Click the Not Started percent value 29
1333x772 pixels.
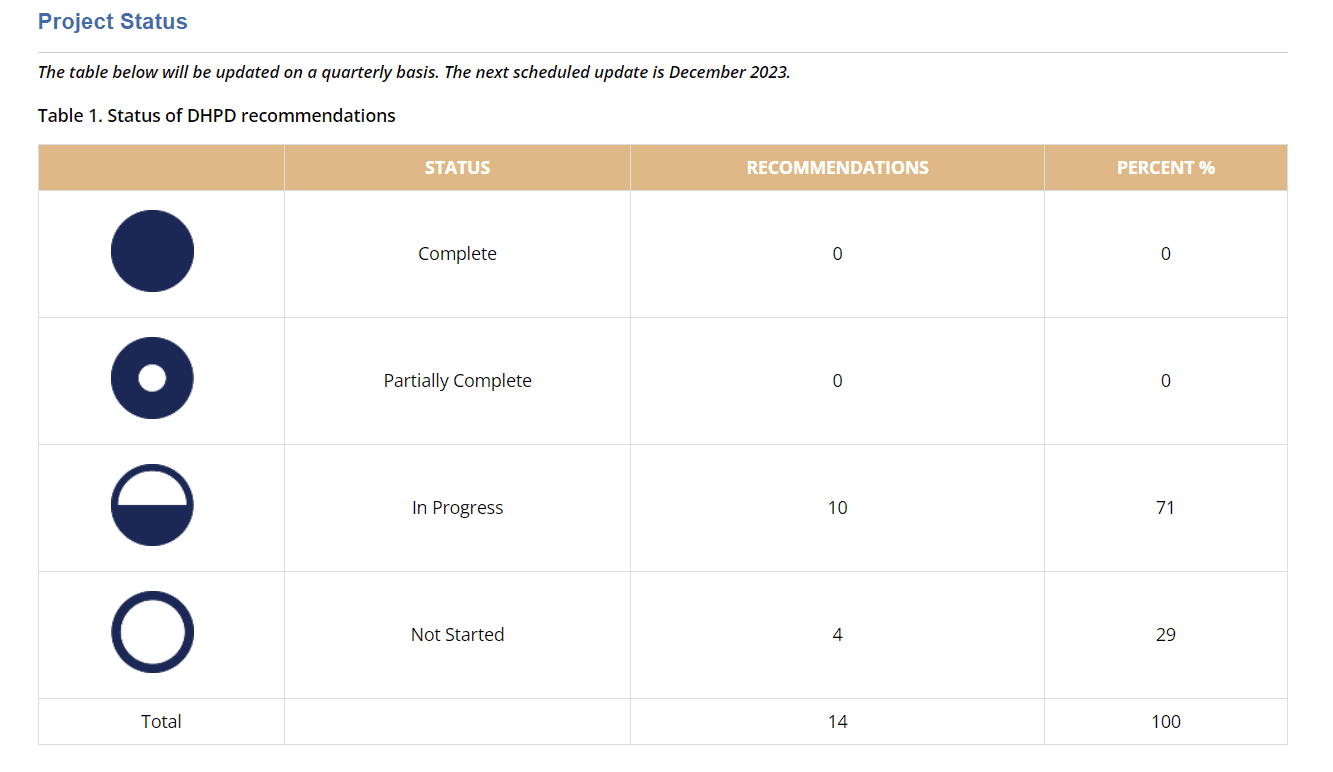[1165, 635]
